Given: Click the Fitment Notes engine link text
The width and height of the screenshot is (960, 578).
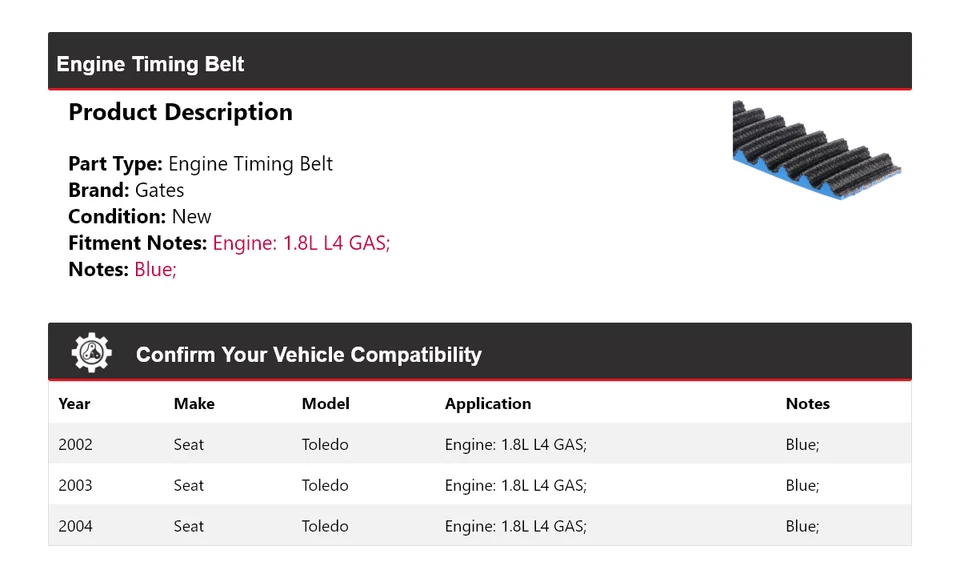Looking at the screenshot, I should 301,243.
